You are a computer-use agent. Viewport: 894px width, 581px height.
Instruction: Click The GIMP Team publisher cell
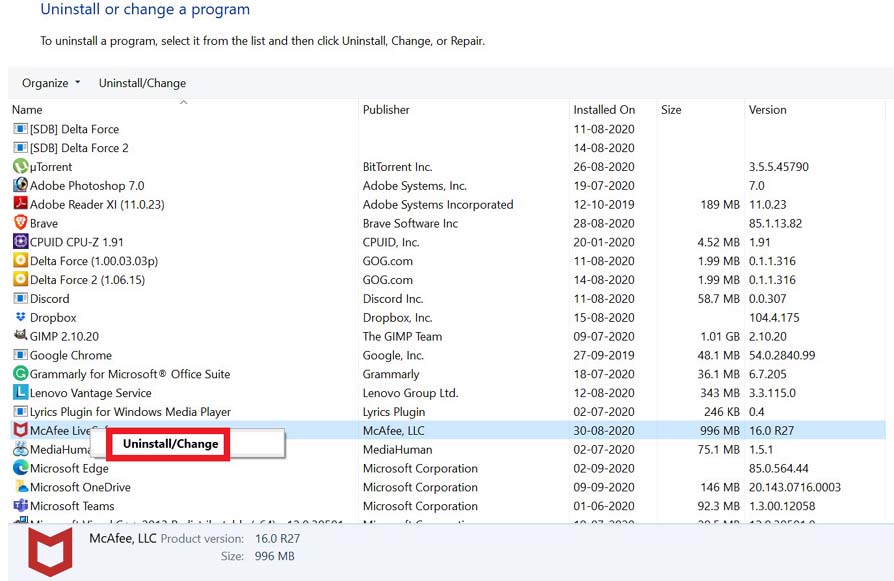402,336
